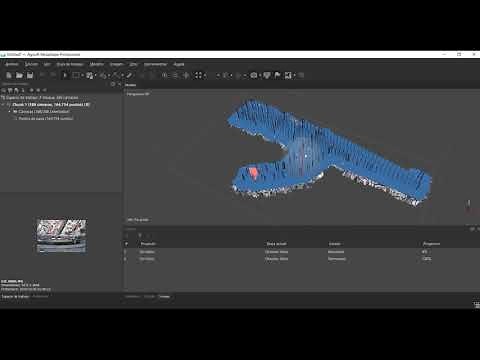This screenshot has width=480, height=360.
Task: Create a new project with the New icon
Action: click(9, 75)
